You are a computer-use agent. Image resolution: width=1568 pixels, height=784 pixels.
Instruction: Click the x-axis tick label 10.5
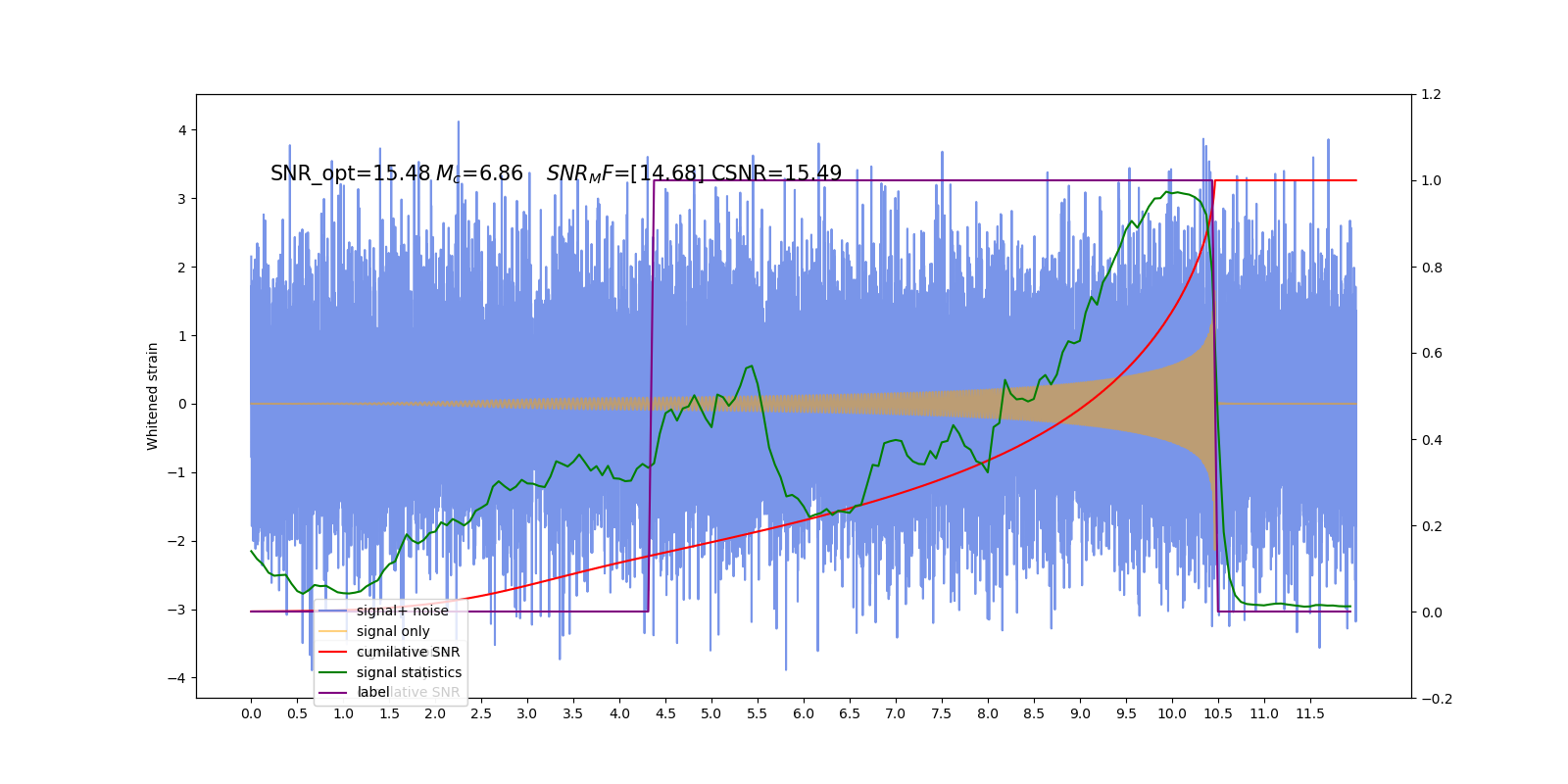[1218, 713]
